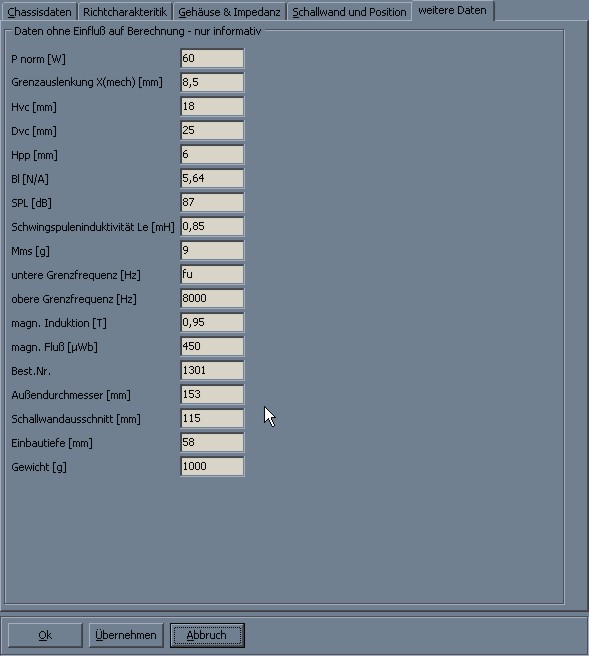589x656 pixels.
Task: Click the Hpp [mm] input field
Action: click(212, 154)
